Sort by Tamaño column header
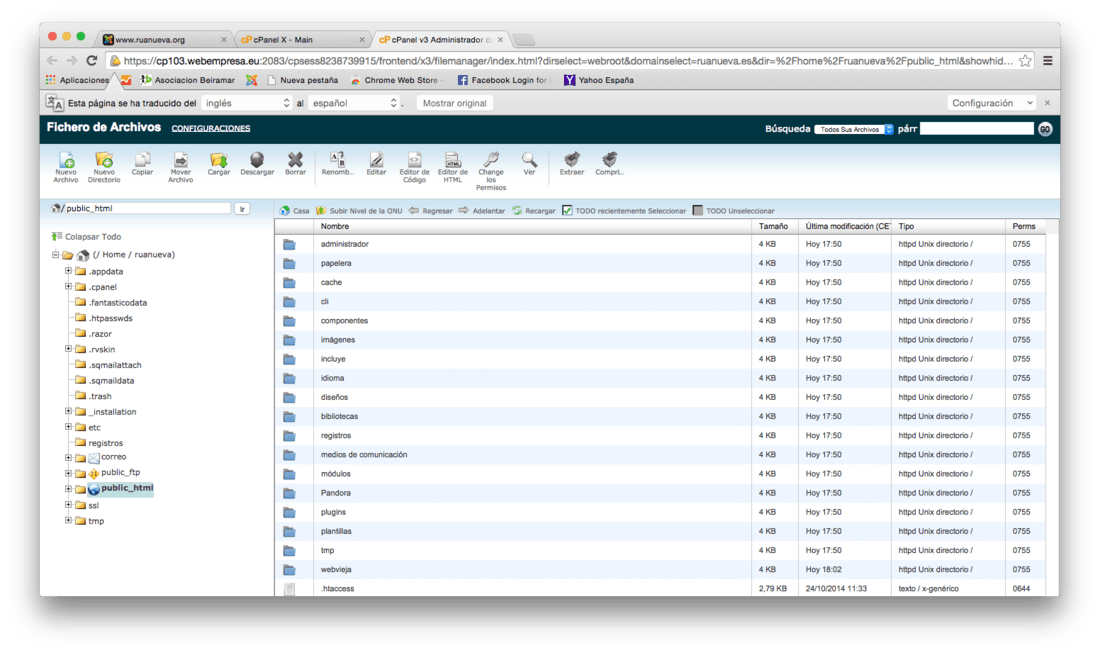Screen dimensions: 1100x653 [x=773, y=226]
